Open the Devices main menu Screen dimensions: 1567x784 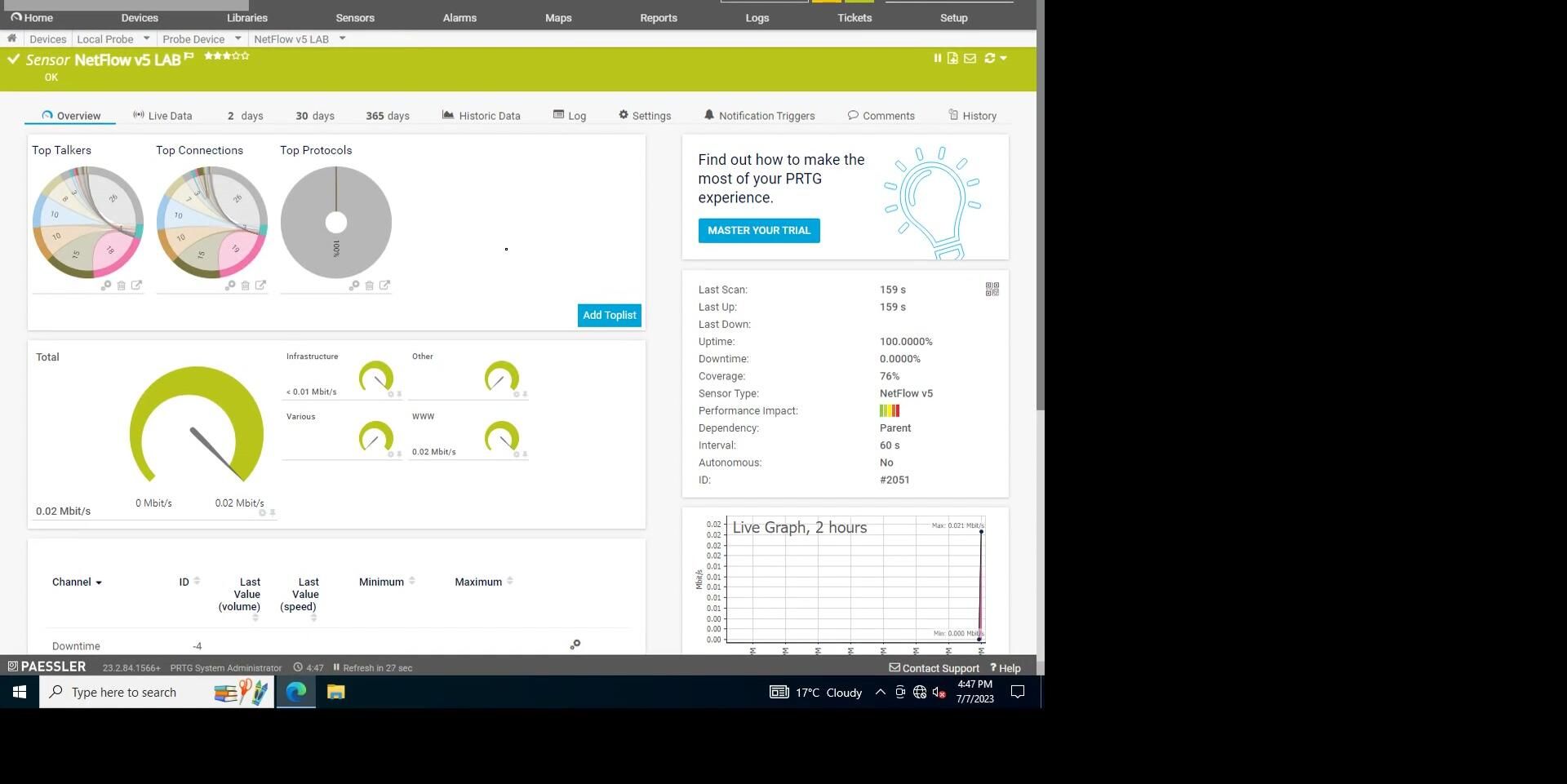click(140, 17)
